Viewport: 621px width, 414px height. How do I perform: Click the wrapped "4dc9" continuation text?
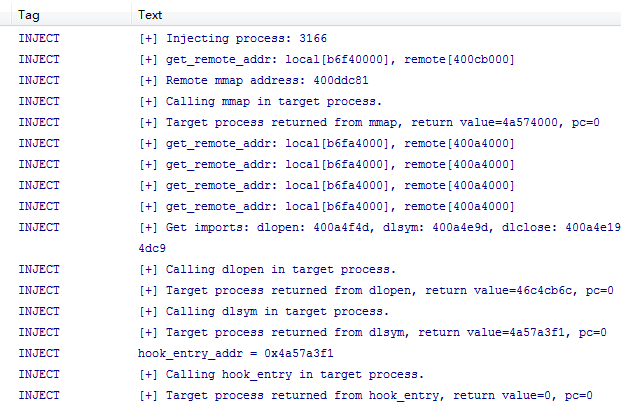click(x=154, y=247)
